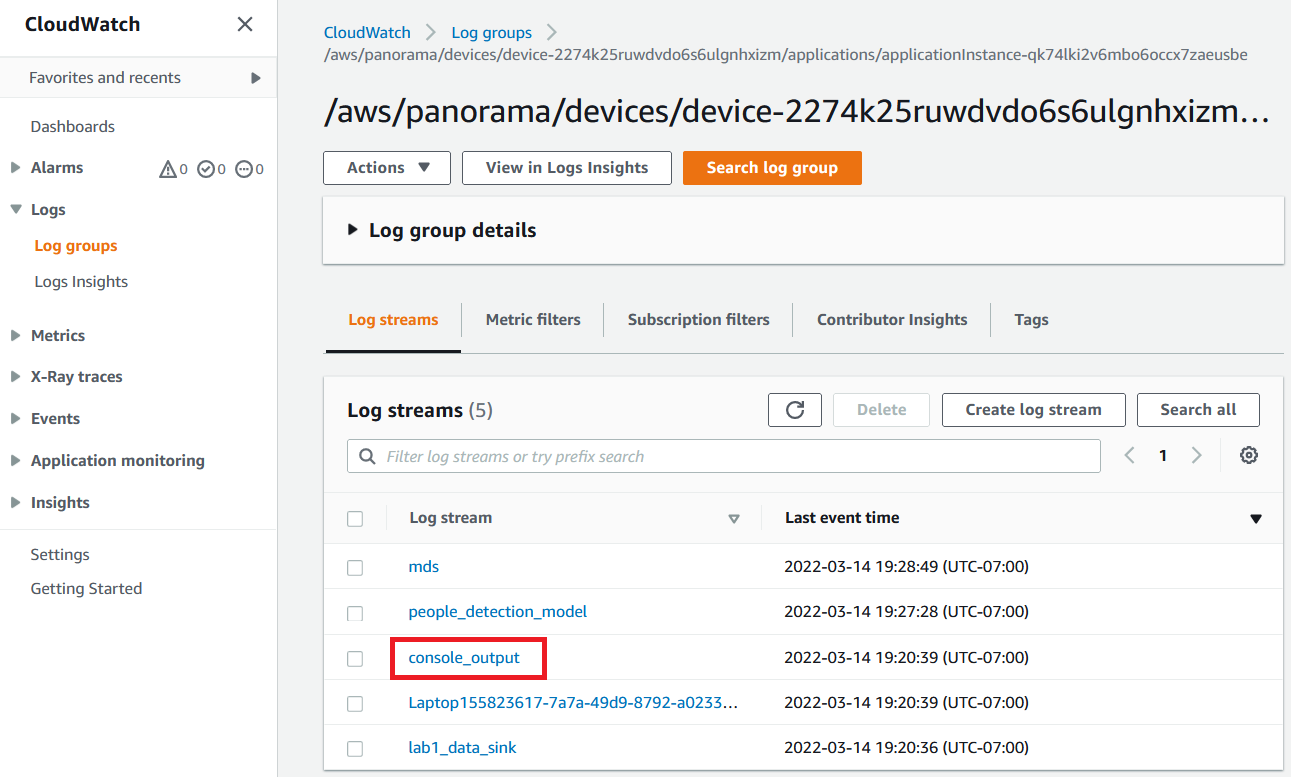Focus the filter log streams search field

[724, 456]
